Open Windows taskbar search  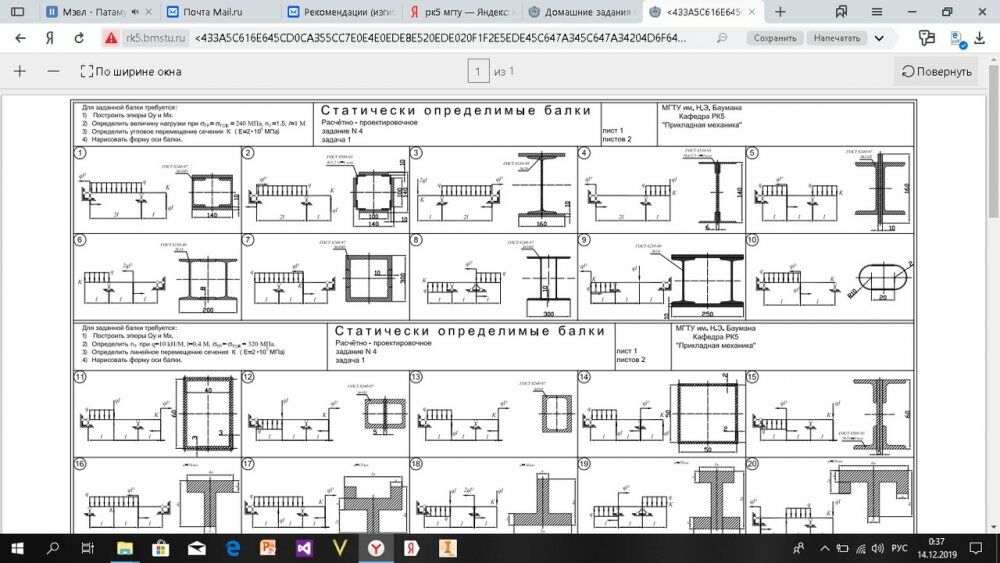(x=53, y=548)
